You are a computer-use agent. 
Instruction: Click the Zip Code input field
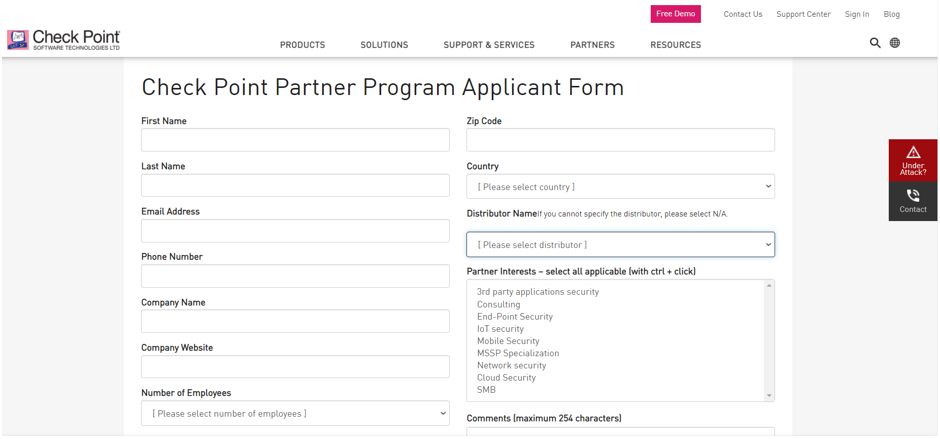(x=620, y=140)
